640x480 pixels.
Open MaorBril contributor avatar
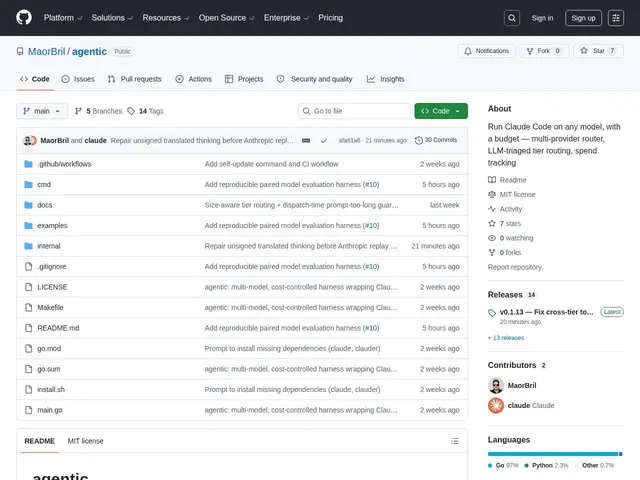(x=496, y=385)
